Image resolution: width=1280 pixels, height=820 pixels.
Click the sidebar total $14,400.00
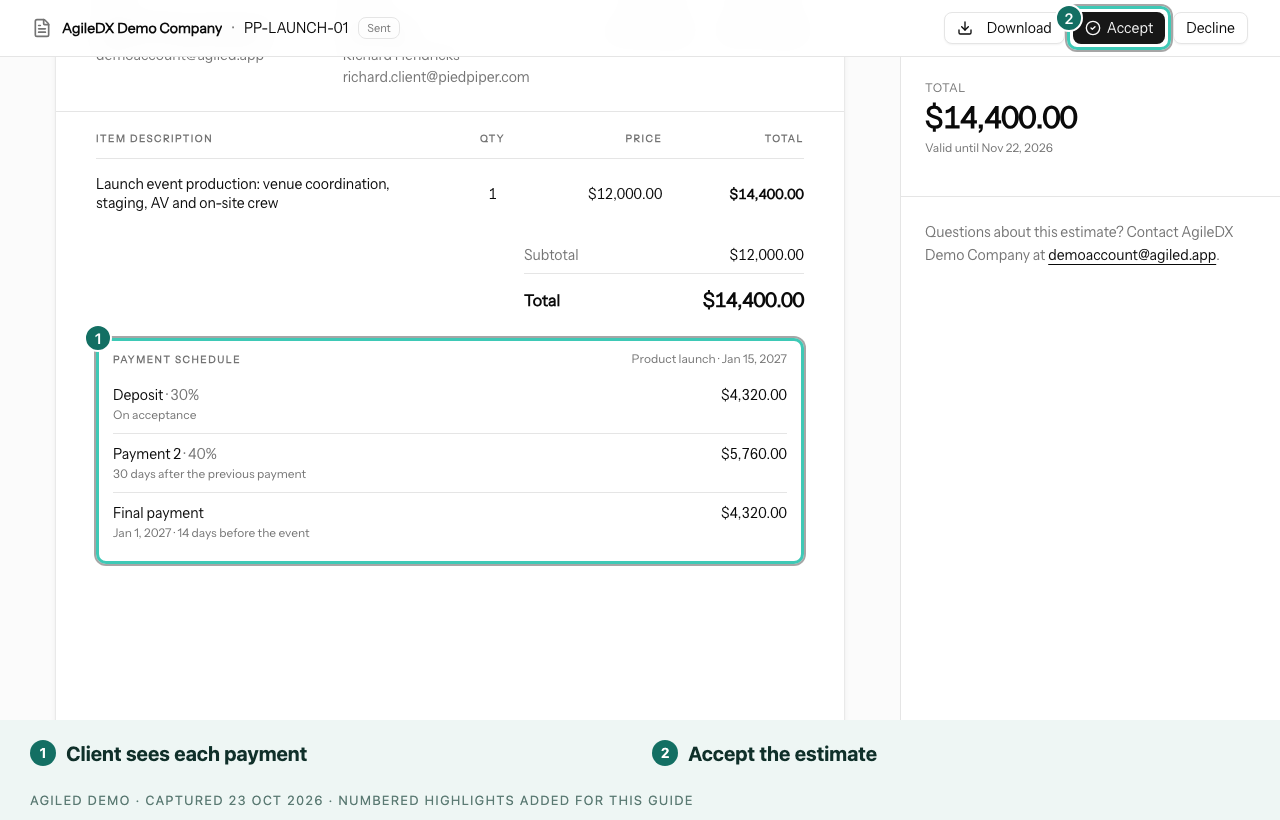(x=1001, y=118)
